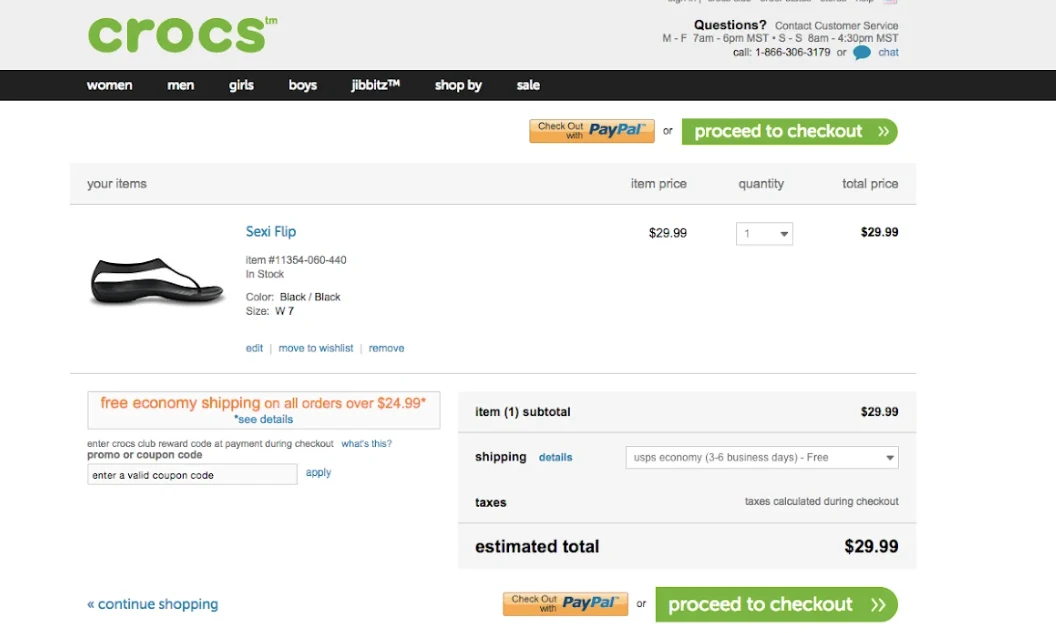
Task: Open the women menu
Action: (x=110, y=86)
